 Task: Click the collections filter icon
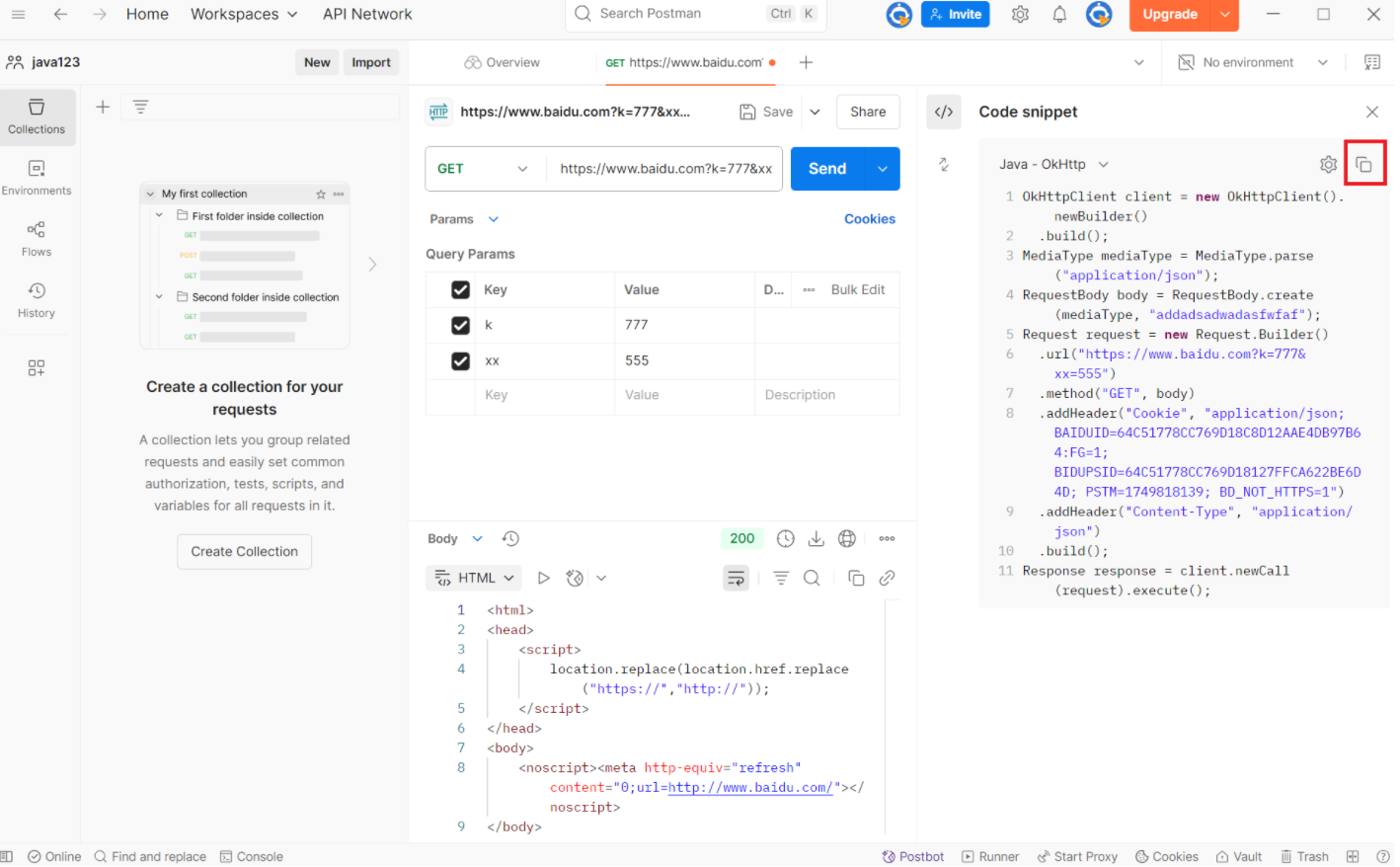pos(140,107)
